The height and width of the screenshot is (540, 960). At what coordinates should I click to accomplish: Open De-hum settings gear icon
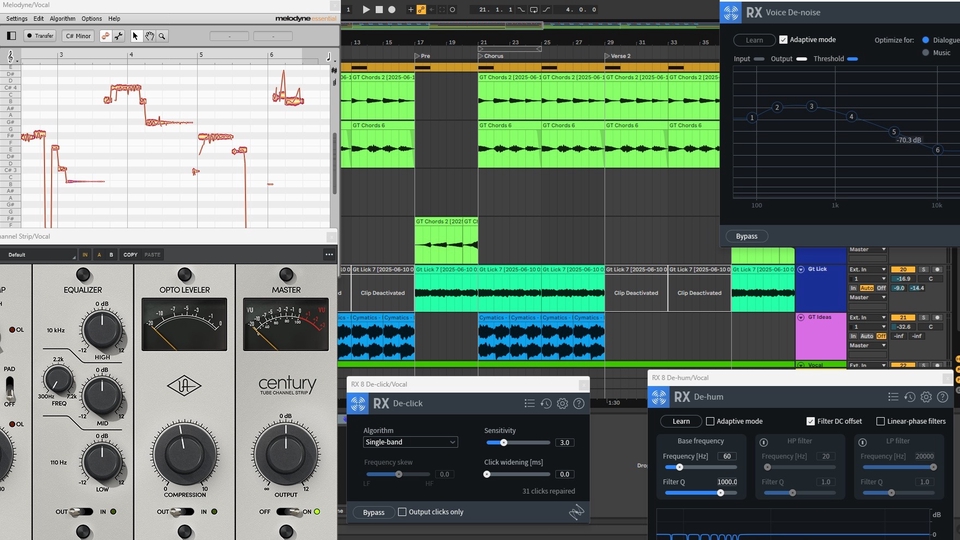pyautogui.click(x=926, y=397)
